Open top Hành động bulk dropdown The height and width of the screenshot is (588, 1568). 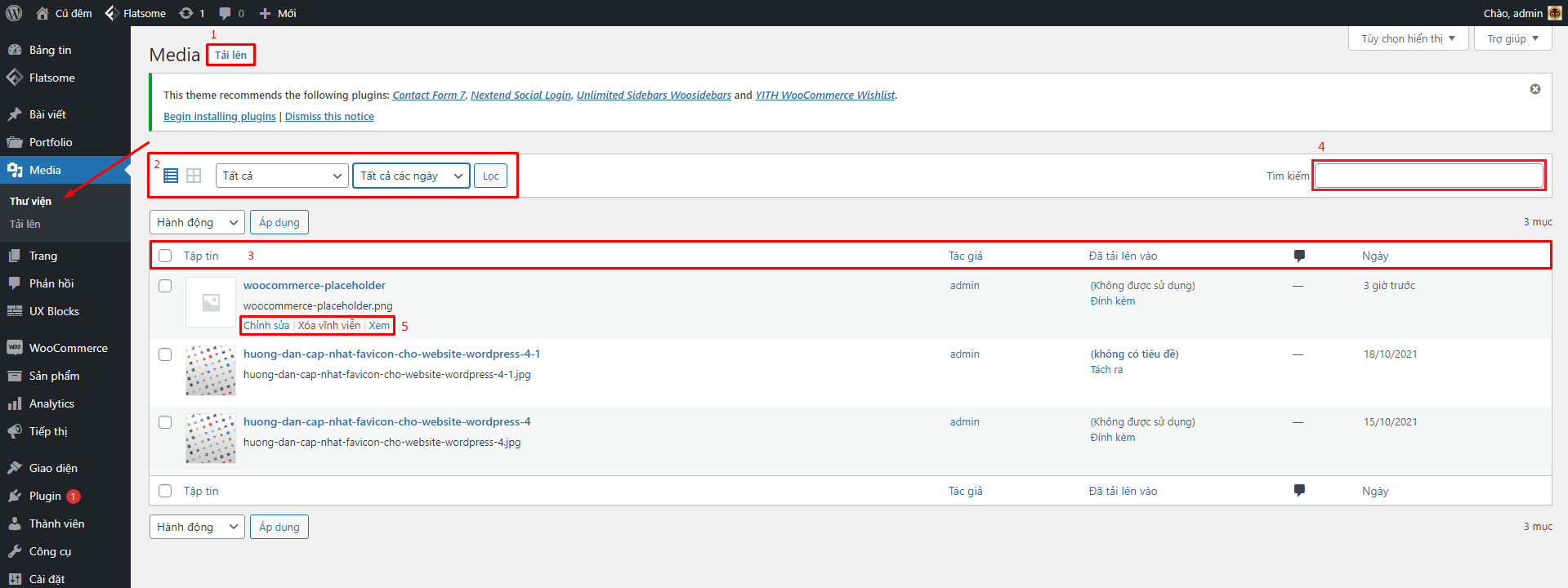pos(197,222)
